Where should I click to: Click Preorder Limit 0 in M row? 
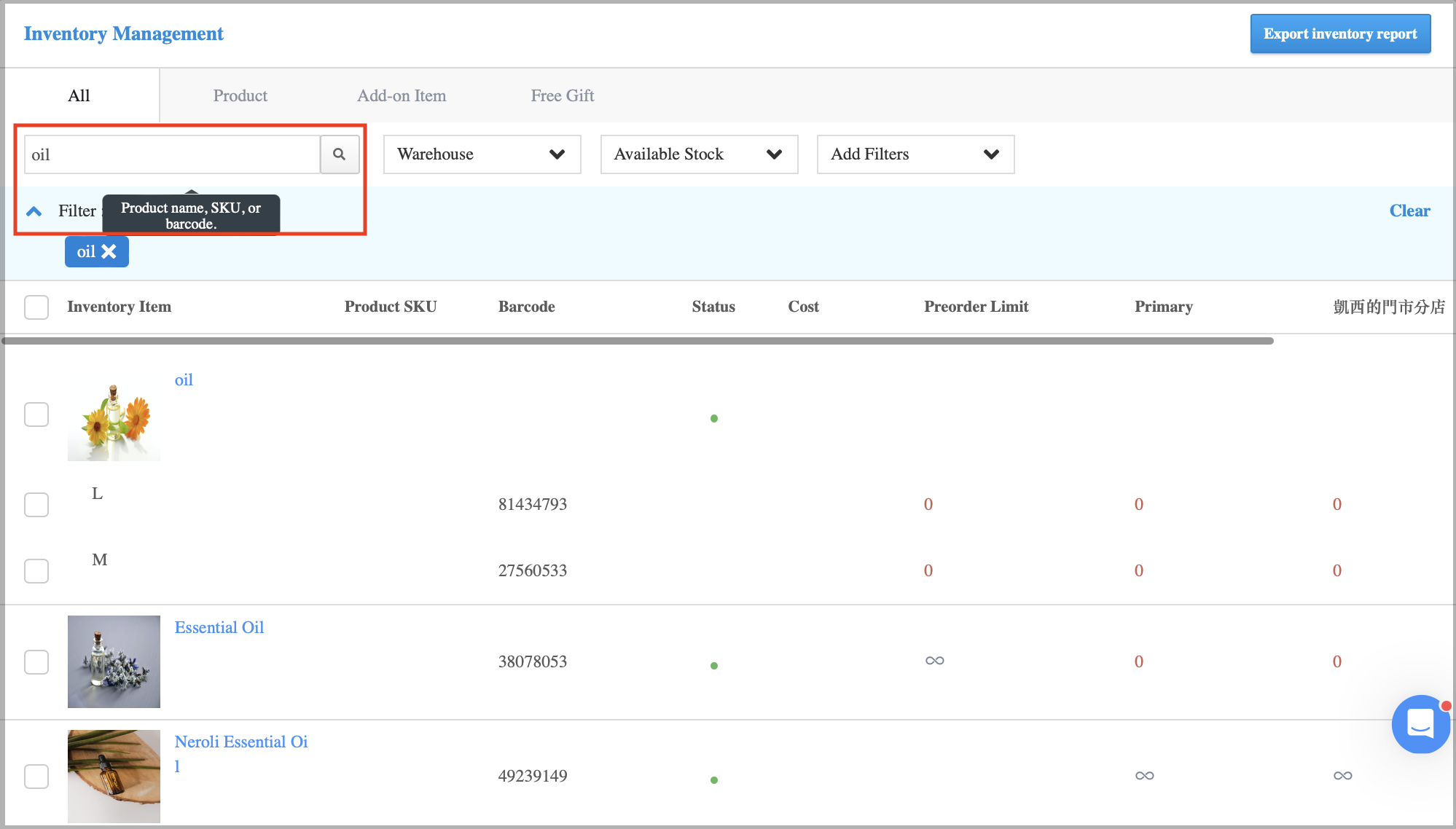(x=928, y=570)
